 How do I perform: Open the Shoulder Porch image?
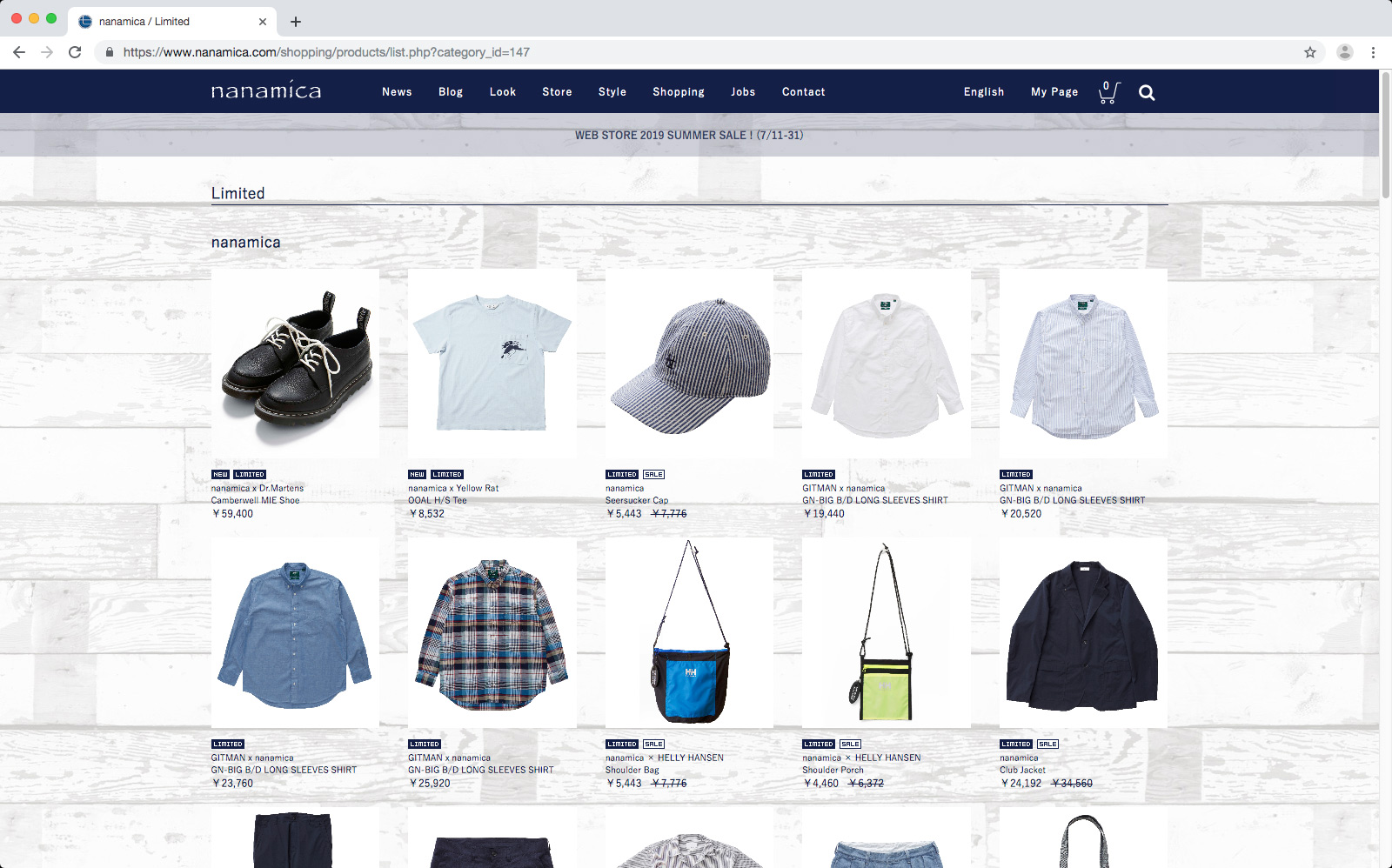[886, 633]
